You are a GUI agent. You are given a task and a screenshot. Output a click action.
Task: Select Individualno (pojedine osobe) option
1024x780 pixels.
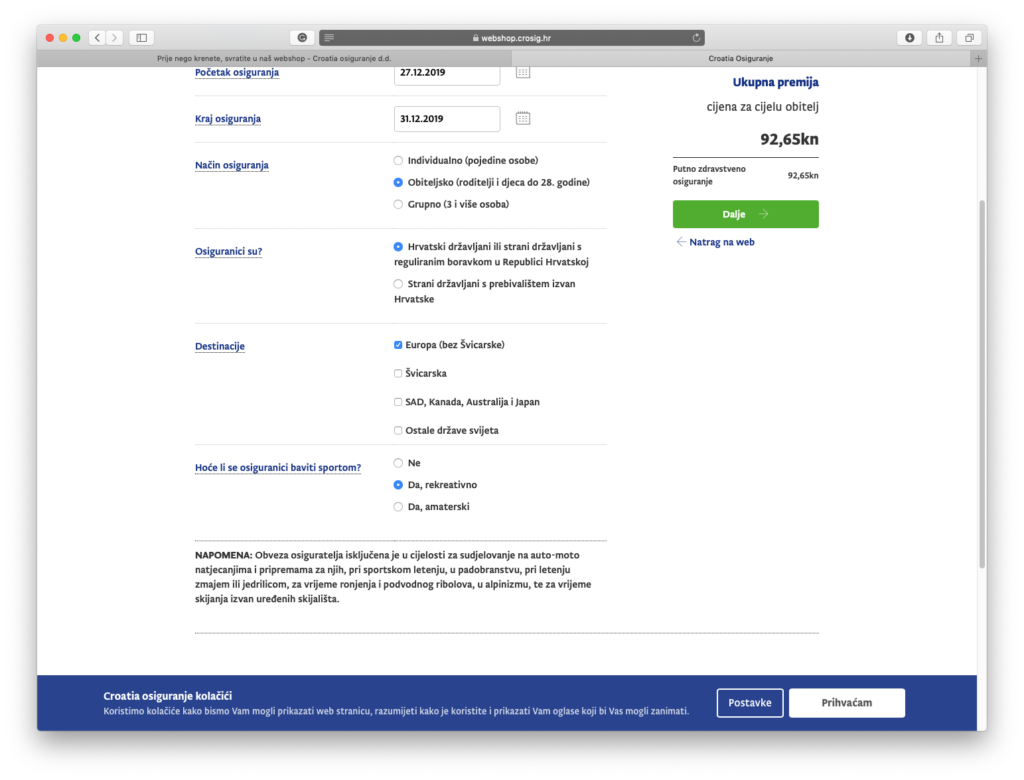399,161
